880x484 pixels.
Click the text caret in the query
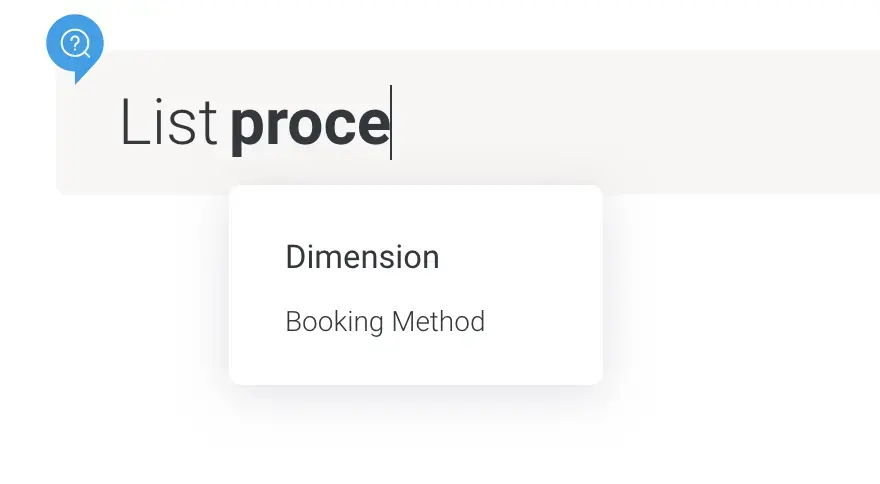391,123
